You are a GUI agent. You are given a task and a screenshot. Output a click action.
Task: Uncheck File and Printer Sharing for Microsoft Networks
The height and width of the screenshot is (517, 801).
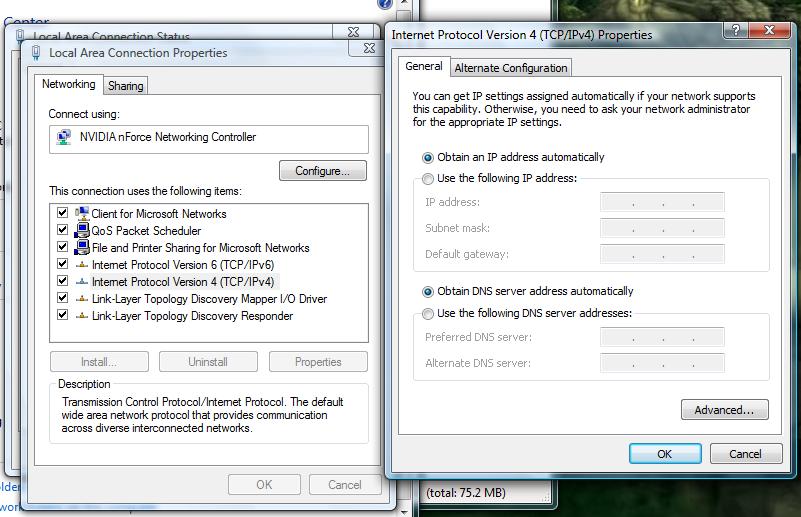(62, 247)
